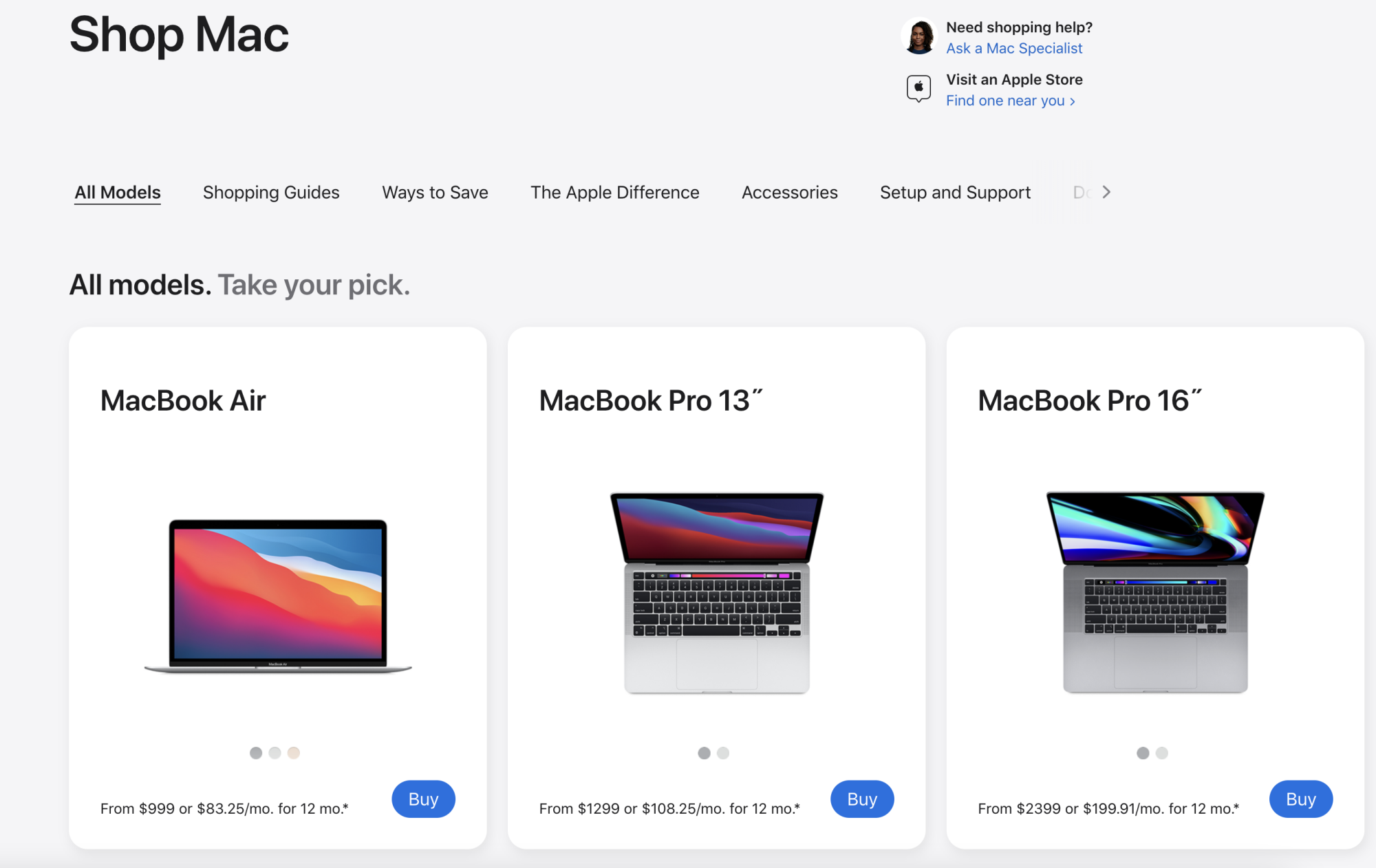This screenshot has width=1376, height=868.
Task: Select the Shopping Guides tab
Action: [270, 192]
